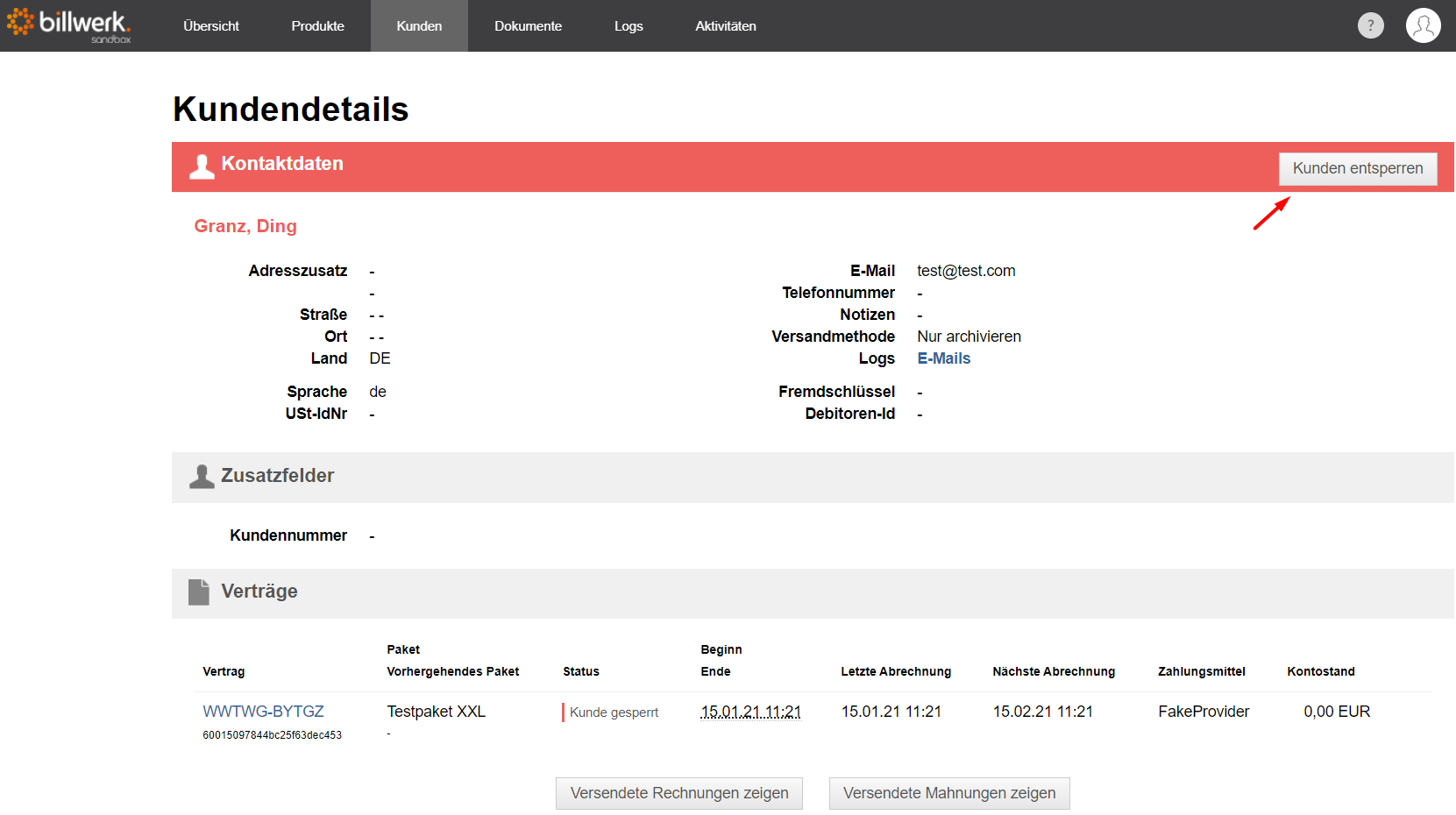Image resolution: width=1456 pixels, height=815 pixels.
Task: Click the Verträge document icon
Action: click(x=199, y=592)
